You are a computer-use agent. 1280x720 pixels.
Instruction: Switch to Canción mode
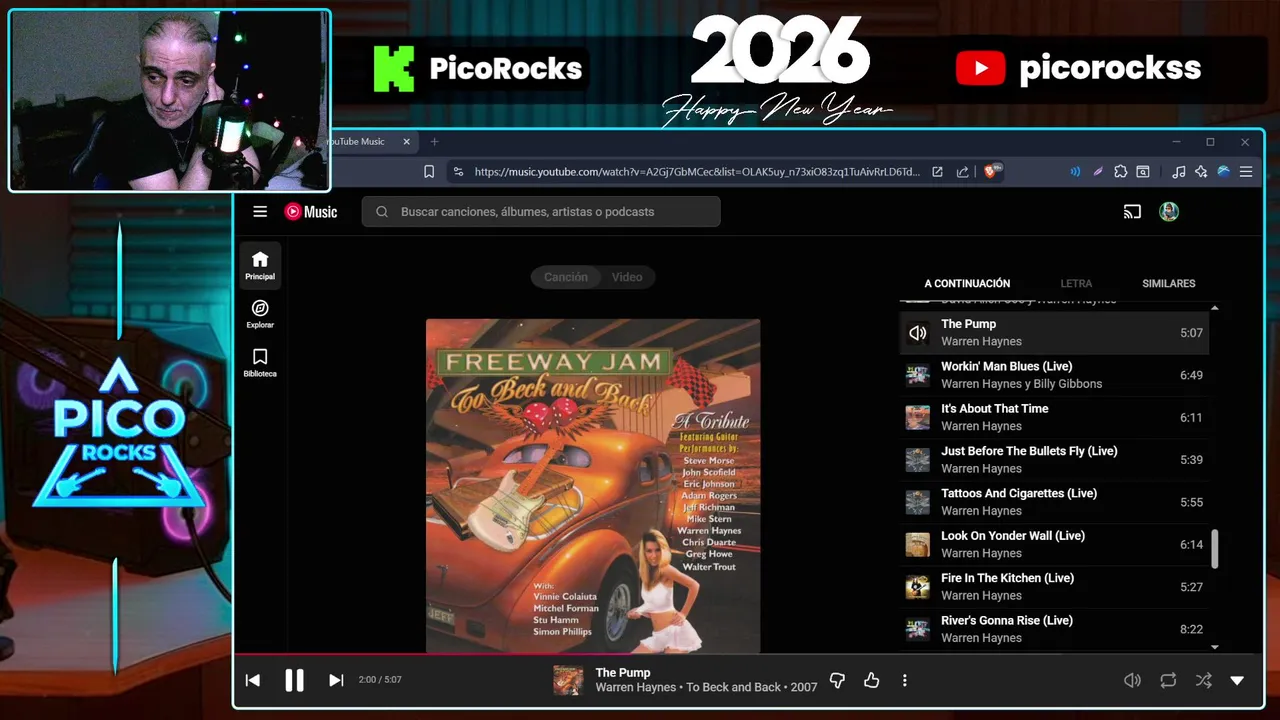point(566,277)
